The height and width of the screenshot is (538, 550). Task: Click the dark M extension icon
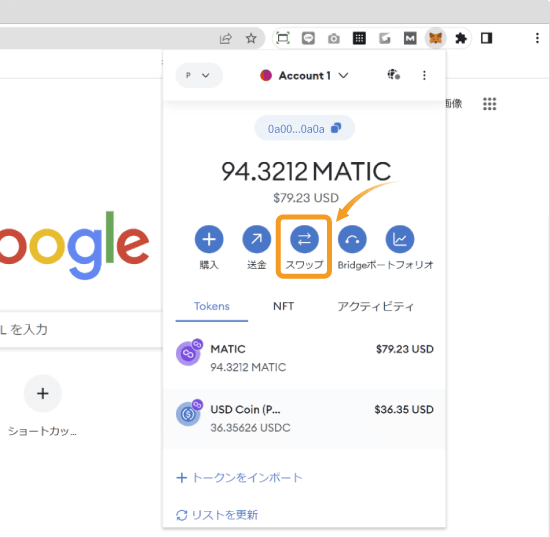[x=410, y=38]
